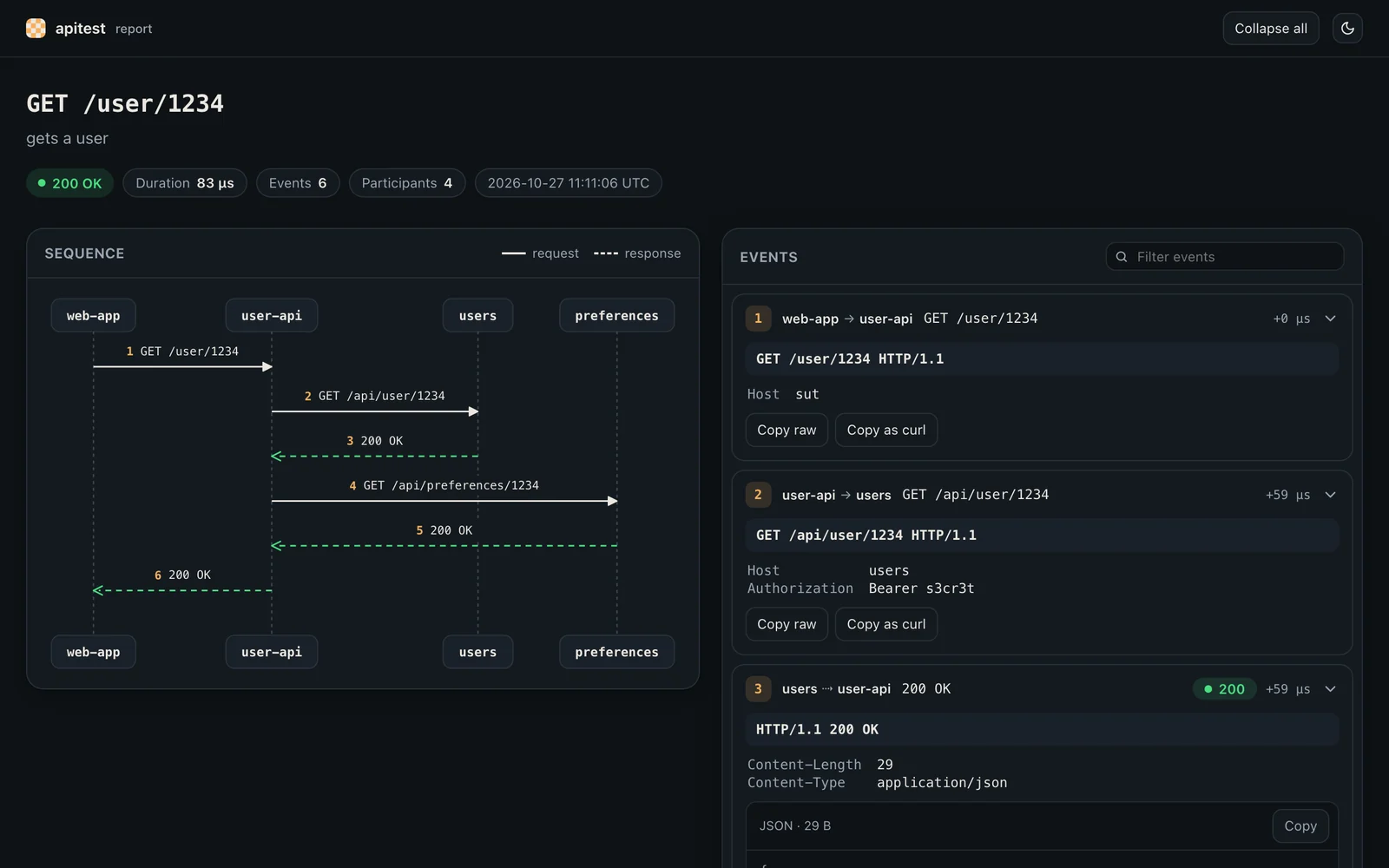This screenshot has width=1389, height=868.
Task: Click sequence message '2 GET /api/user/1234'
Action: tap(374, 396)
